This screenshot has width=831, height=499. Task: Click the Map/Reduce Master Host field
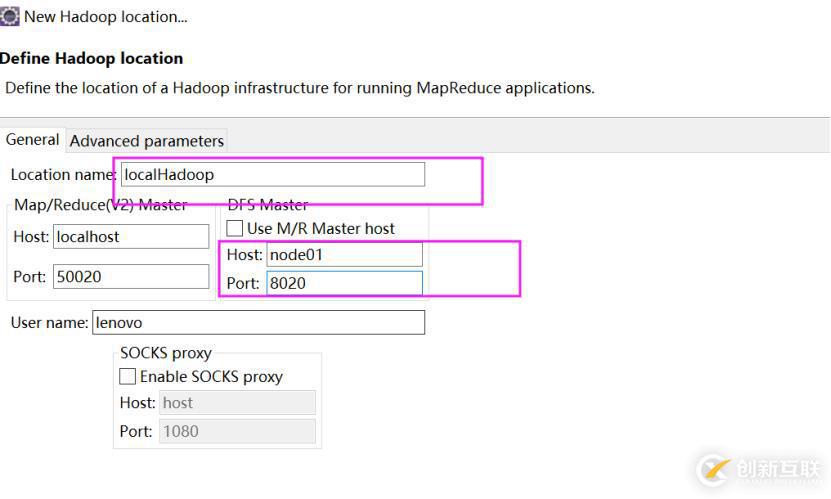pos(131,236)
